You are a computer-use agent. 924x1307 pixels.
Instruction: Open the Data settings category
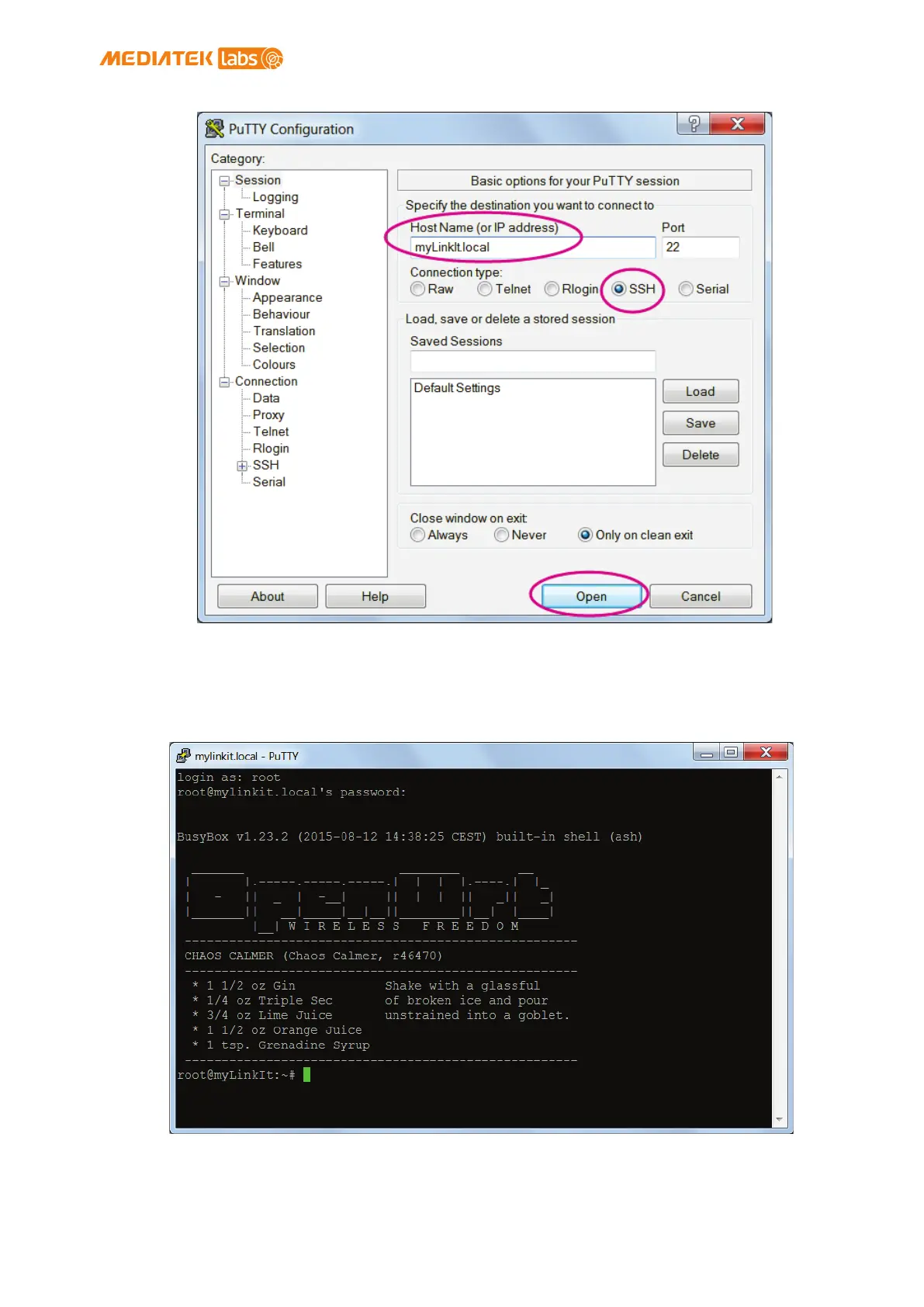pyautogui.click(x=266, y=398)
